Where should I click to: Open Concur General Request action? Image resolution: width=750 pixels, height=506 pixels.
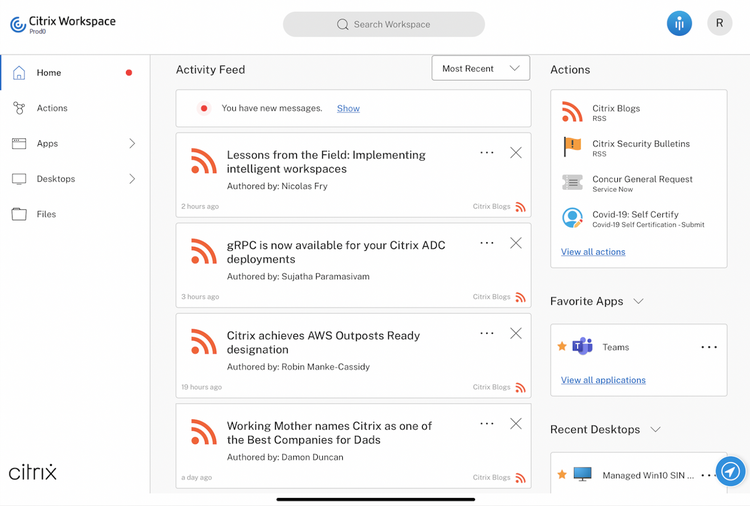[x=639, y=183]
